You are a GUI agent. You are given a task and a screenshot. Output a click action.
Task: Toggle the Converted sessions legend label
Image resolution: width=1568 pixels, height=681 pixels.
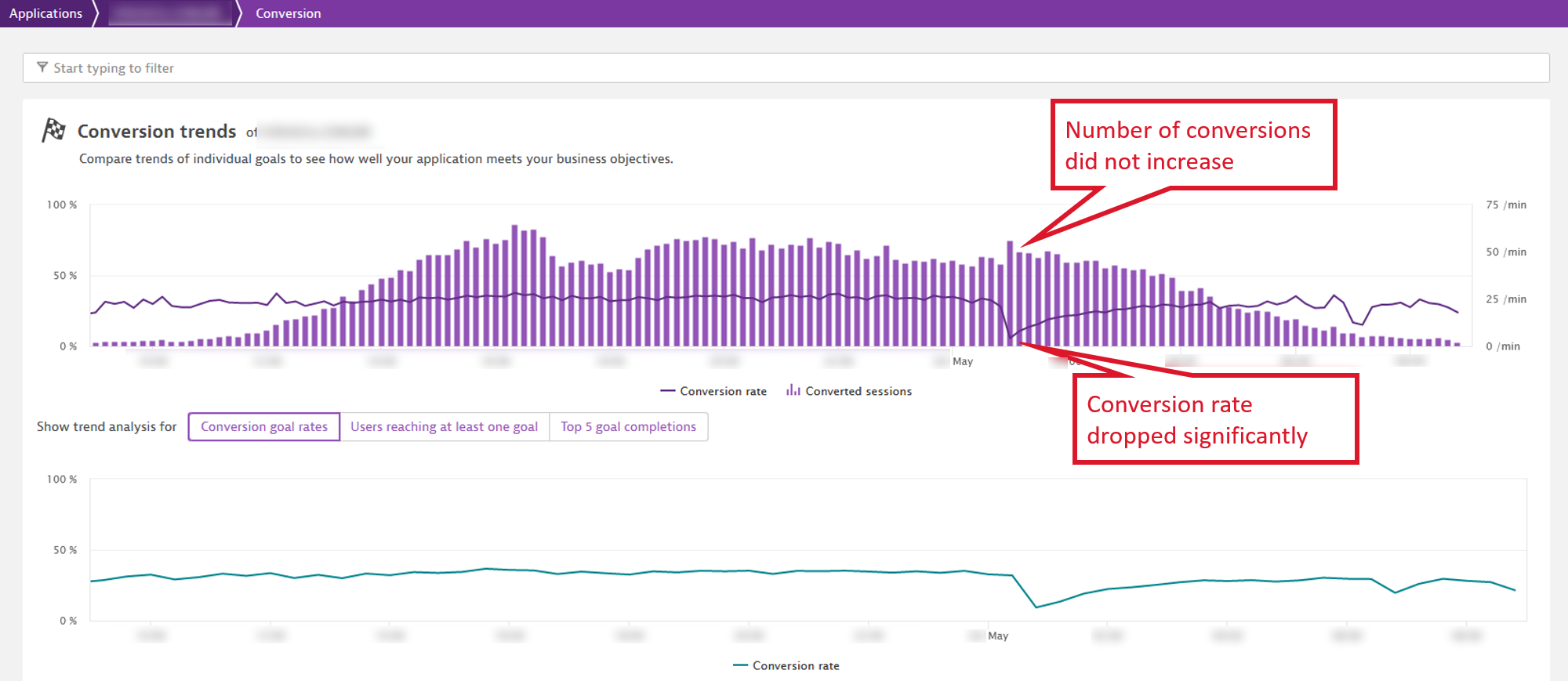click(x=858, y=391)
